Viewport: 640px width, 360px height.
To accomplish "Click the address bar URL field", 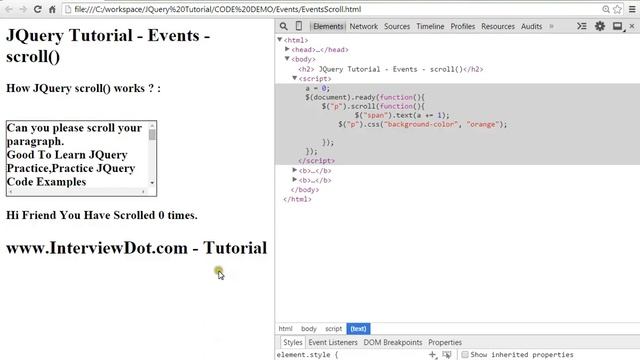I will coord(333,9).
